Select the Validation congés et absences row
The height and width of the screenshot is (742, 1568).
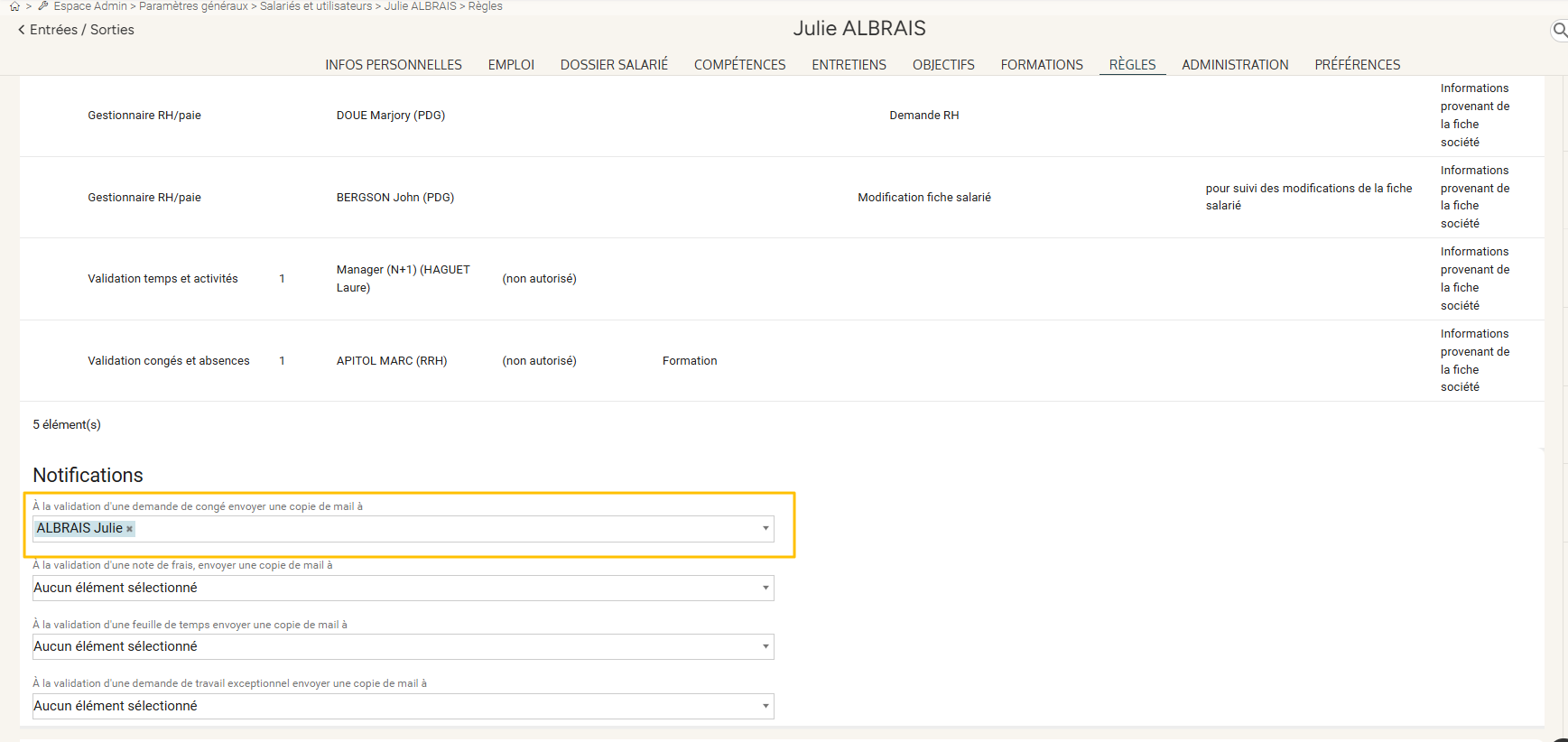coord(169,361)
